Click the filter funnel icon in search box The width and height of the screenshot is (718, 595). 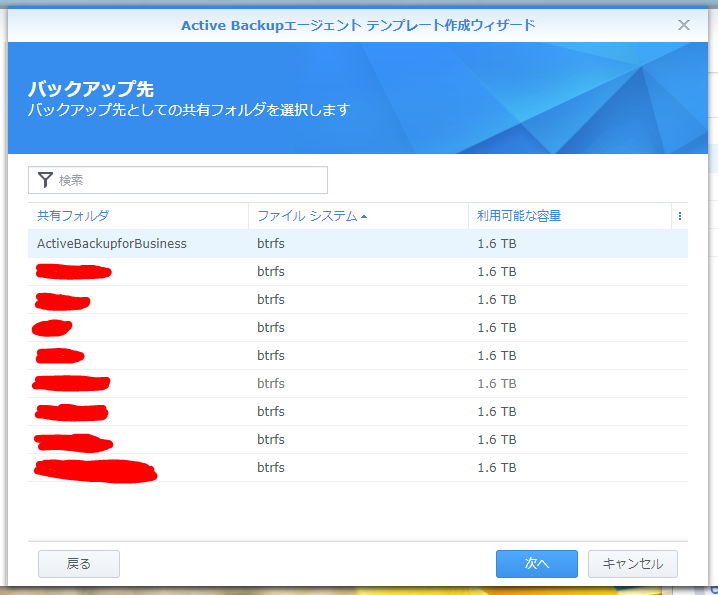45,180
